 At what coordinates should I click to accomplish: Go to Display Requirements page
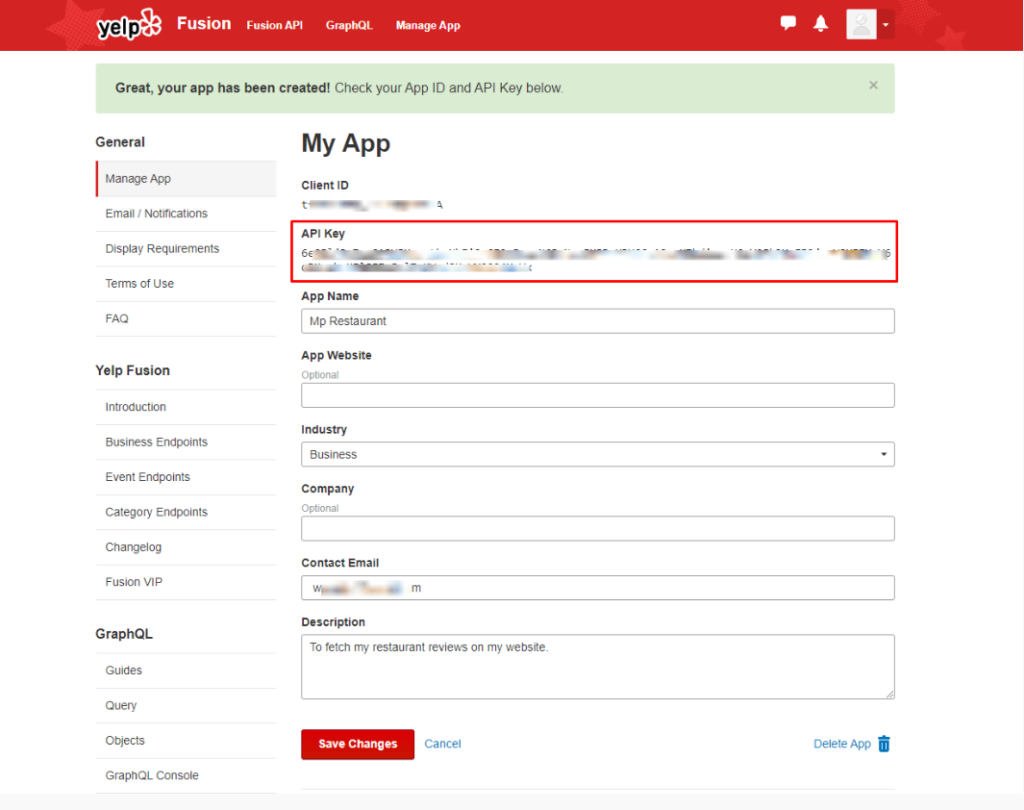click(186, 249)
